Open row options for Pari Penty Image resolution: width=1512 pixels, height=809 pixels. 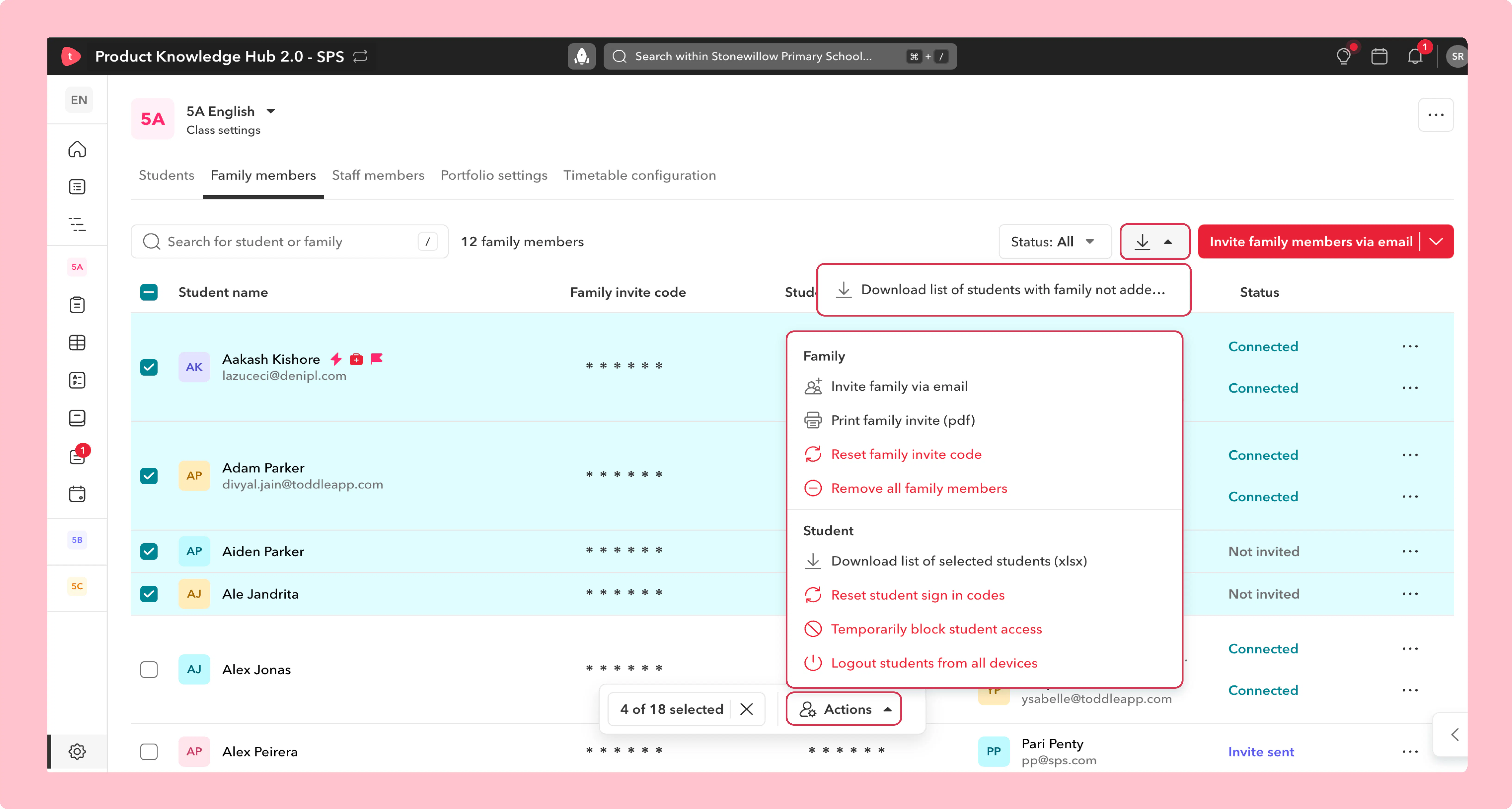(x=1410, y=751)
